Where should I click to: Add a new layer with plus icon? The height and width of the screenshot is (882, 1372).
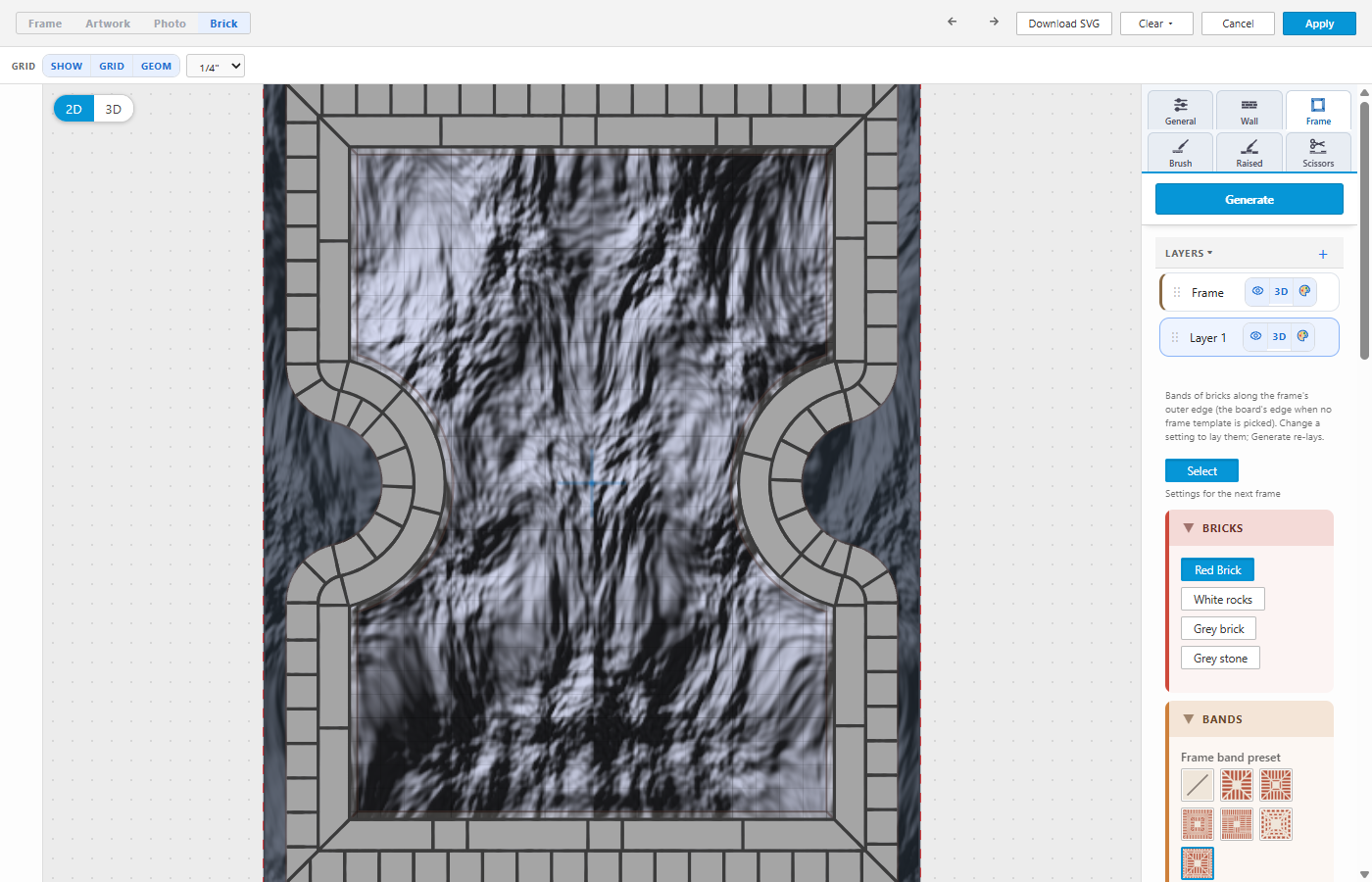(1323, 254)
